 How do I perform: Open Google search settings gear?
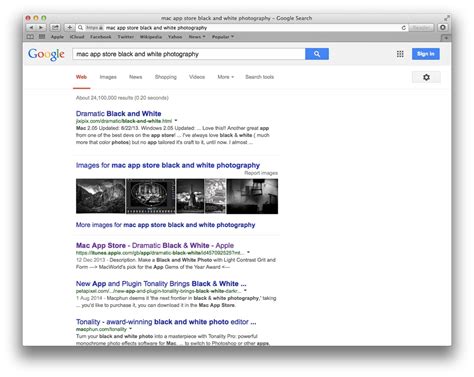426,77
